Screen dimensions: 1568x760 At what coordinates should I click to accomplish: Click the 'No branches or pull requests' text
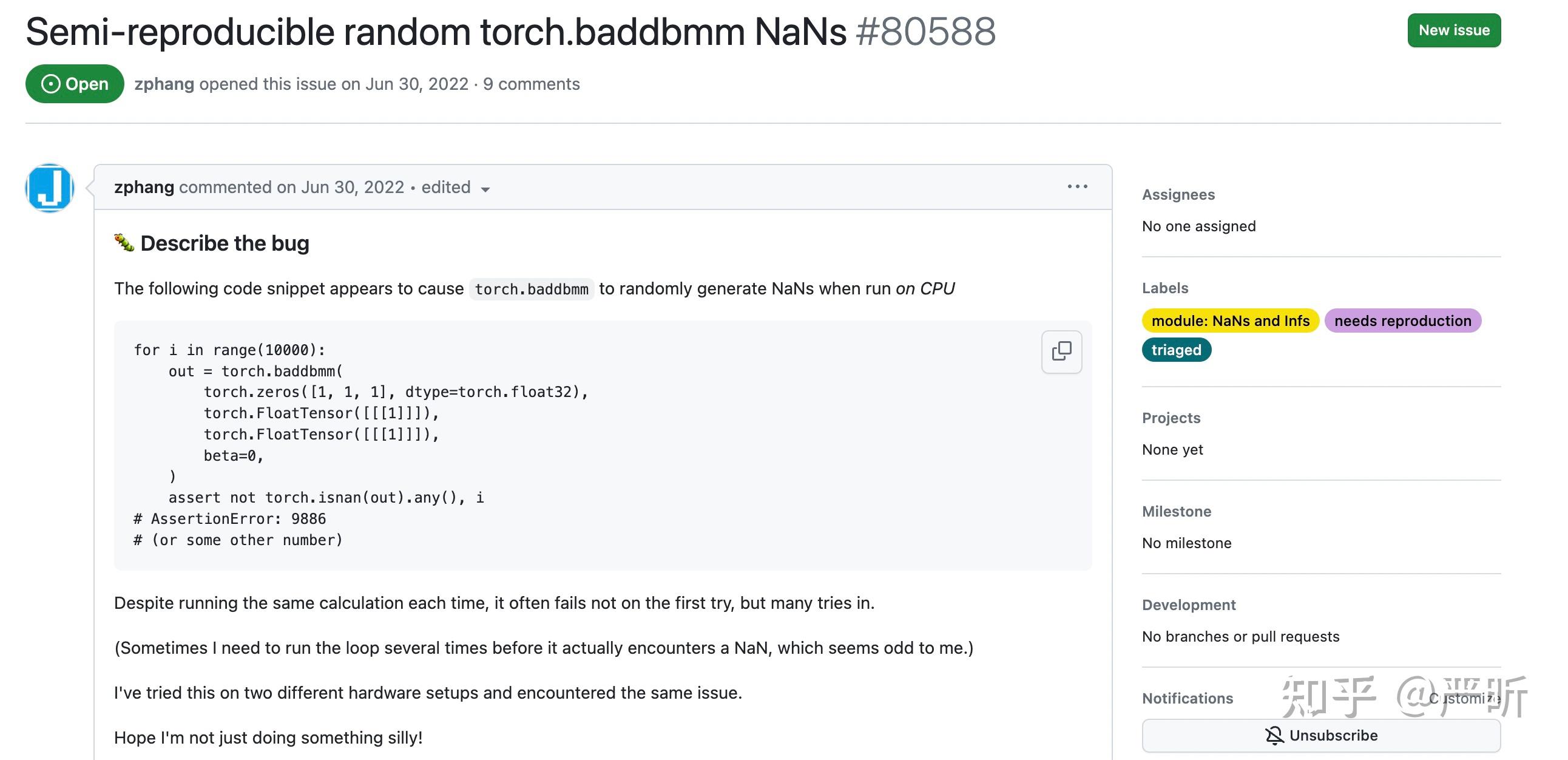[1240, 637]
